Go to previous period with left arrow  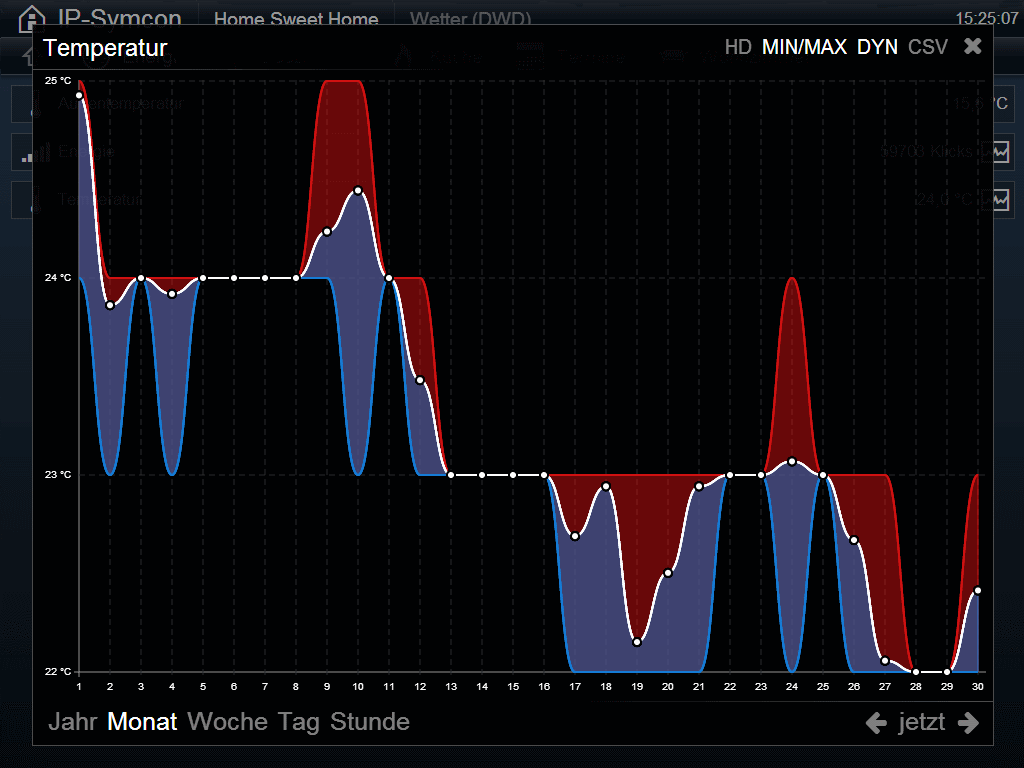[876, 723]
